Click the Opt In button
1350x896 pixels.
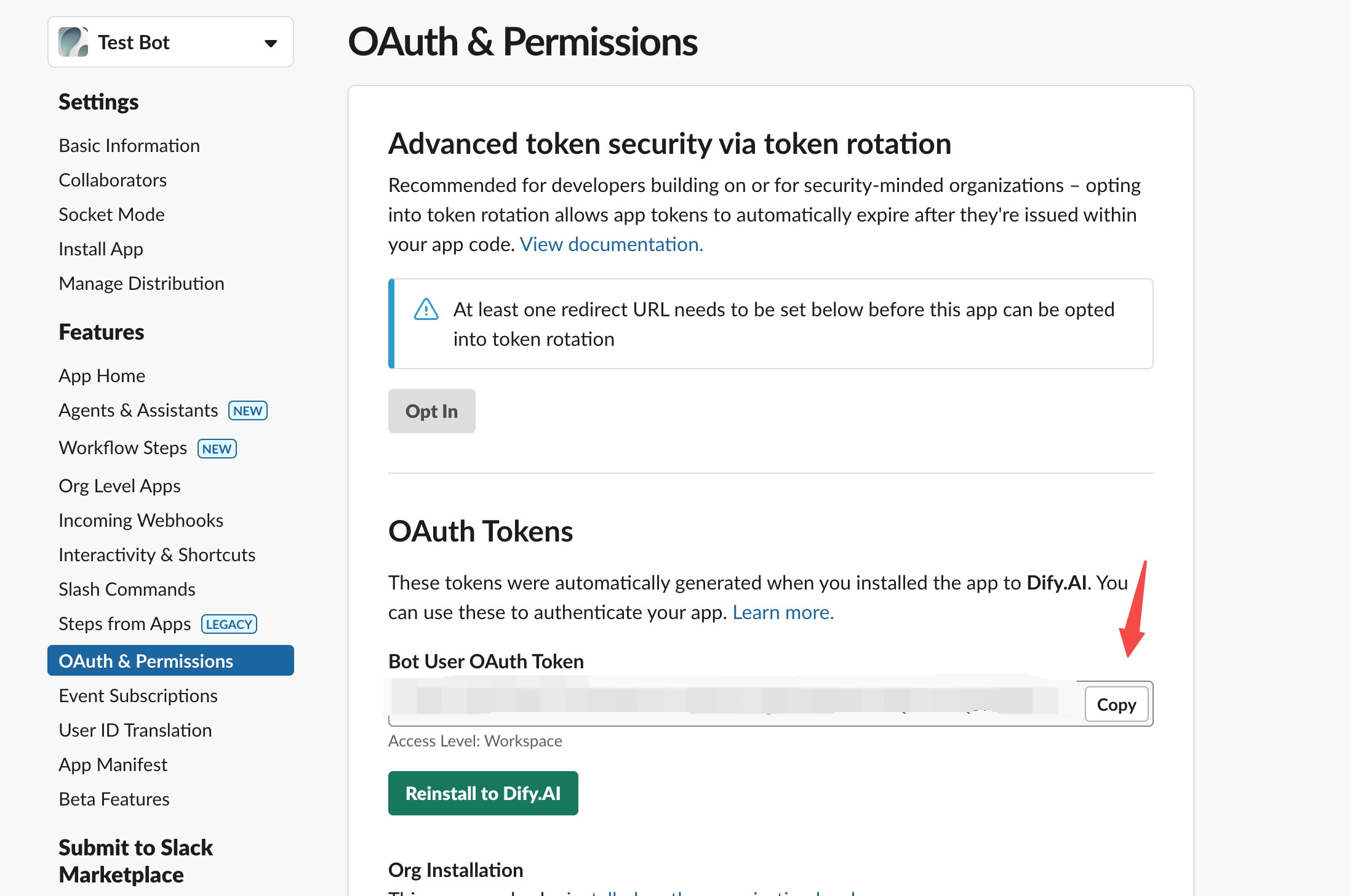[431, 411]
